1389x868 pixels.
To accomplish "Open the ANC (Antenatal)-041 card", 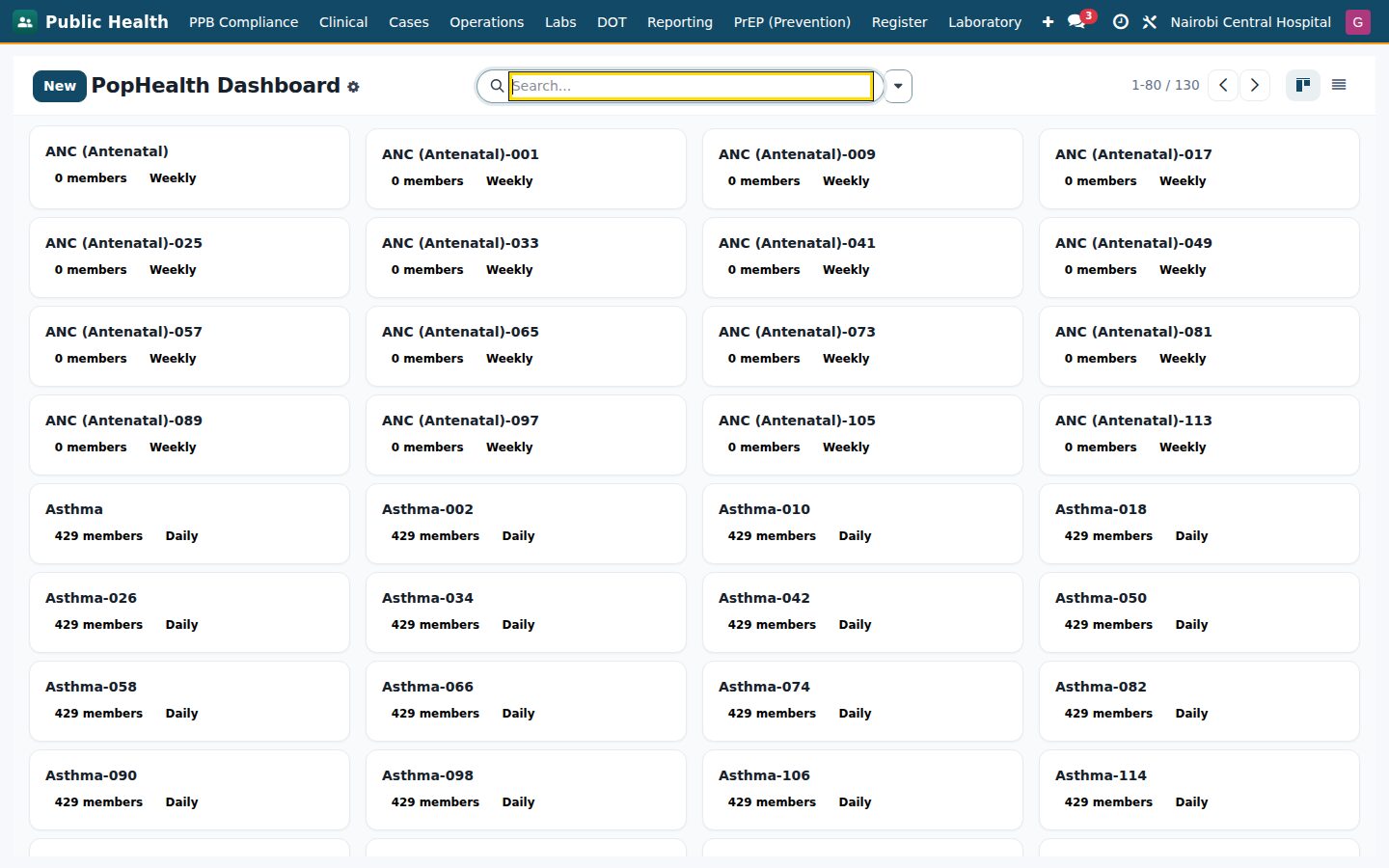I will pos(862,258).
